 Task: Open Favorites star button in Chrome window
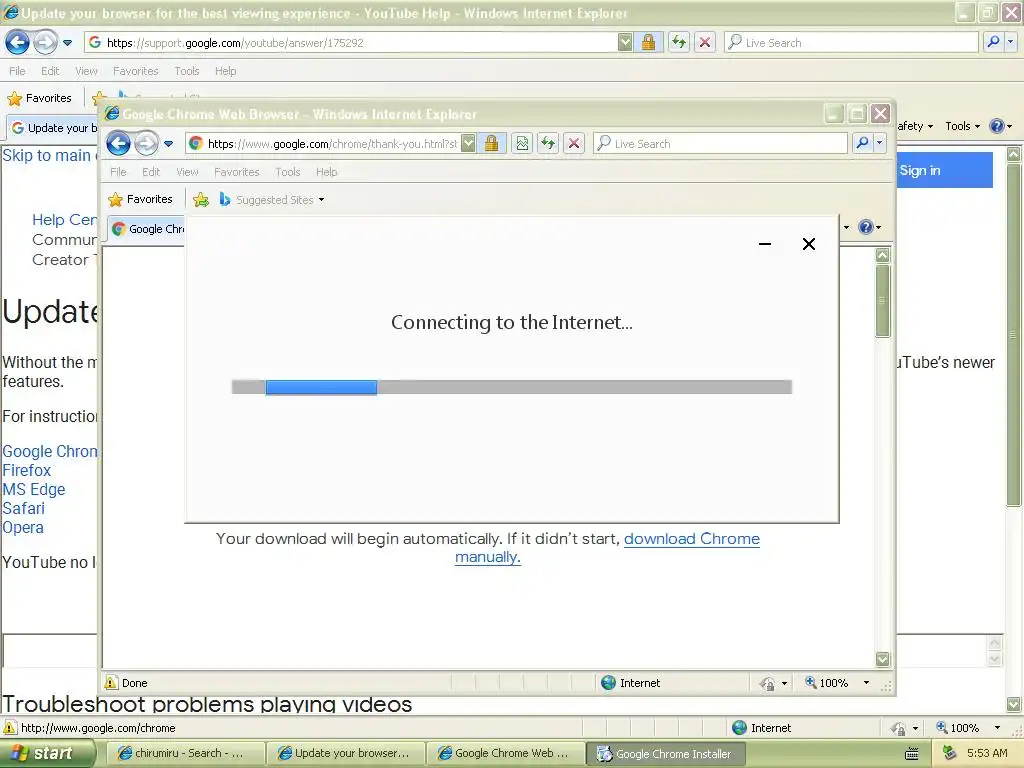[x=141, y=199]
